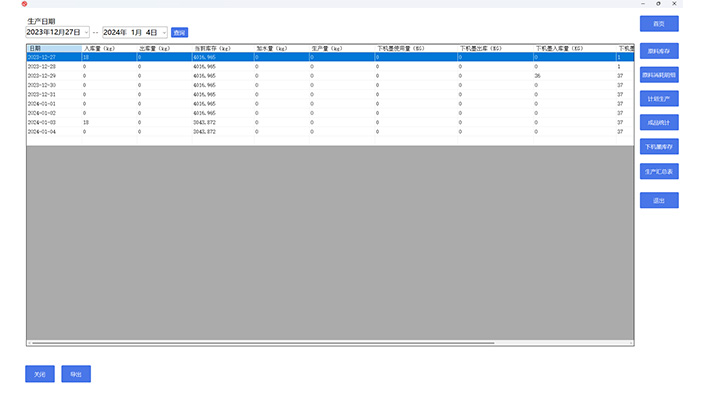
Task: Open 成品统计 finished goods statistics
Action: click(659, 122)
